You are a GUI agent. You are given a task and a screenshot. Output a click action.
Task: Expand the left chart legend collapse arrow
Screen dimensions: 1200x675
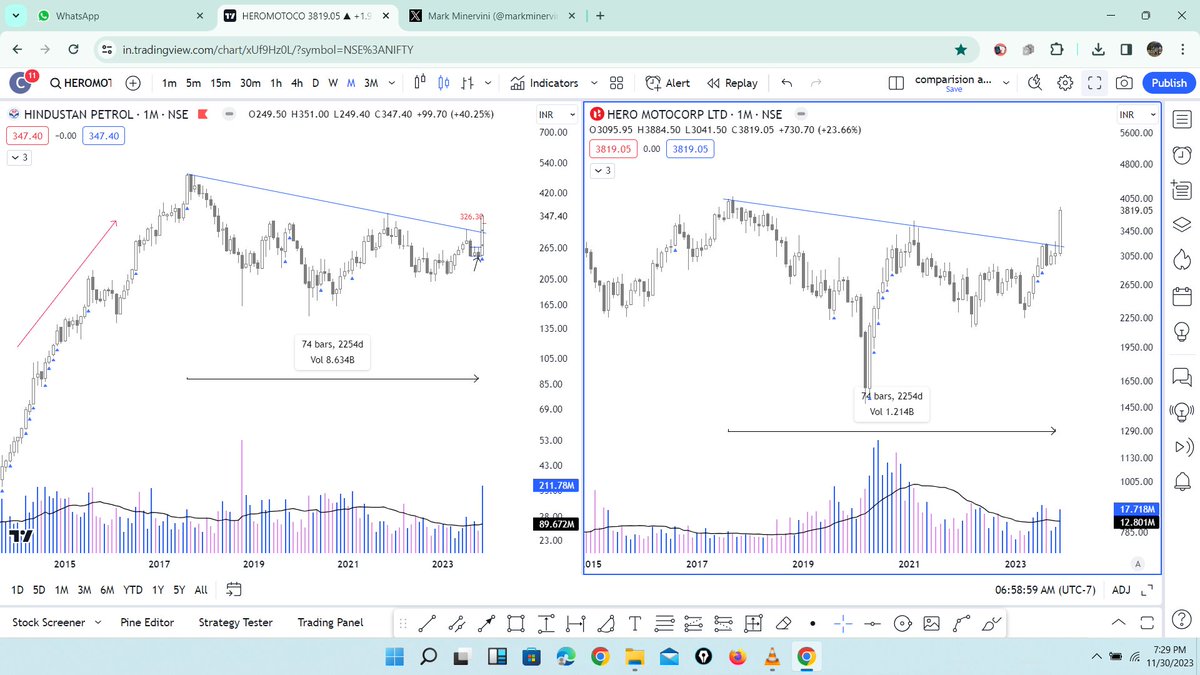coord(19,157)
